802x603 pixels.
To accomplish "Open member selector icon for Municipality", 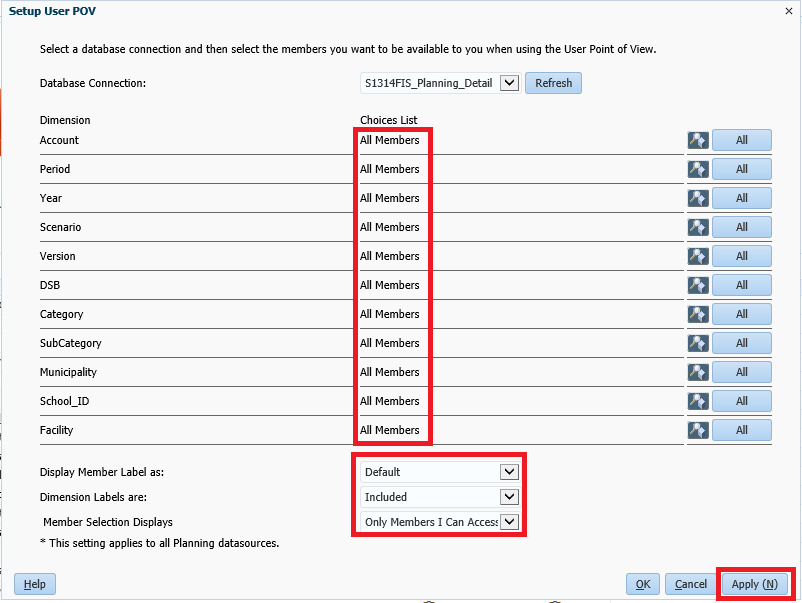I will coord(698,373).
